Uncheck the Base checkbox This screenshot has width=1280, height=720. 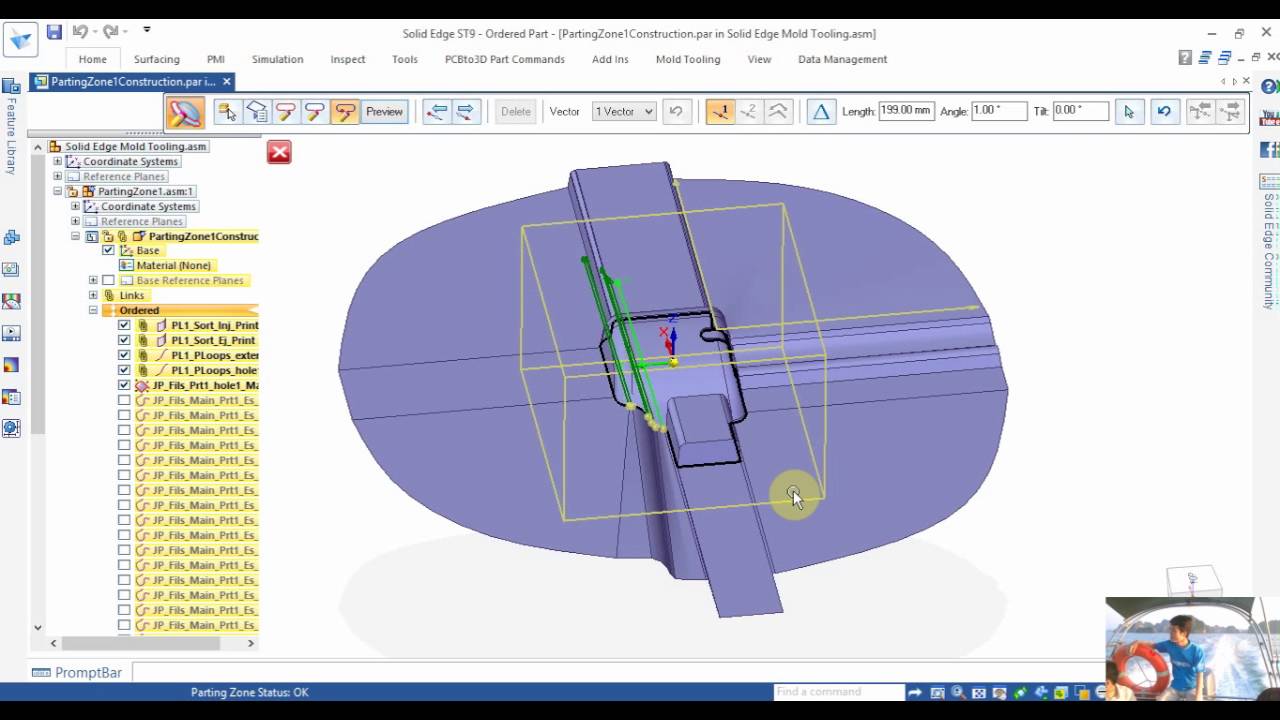pyautogui.click(x=108, y=250)
